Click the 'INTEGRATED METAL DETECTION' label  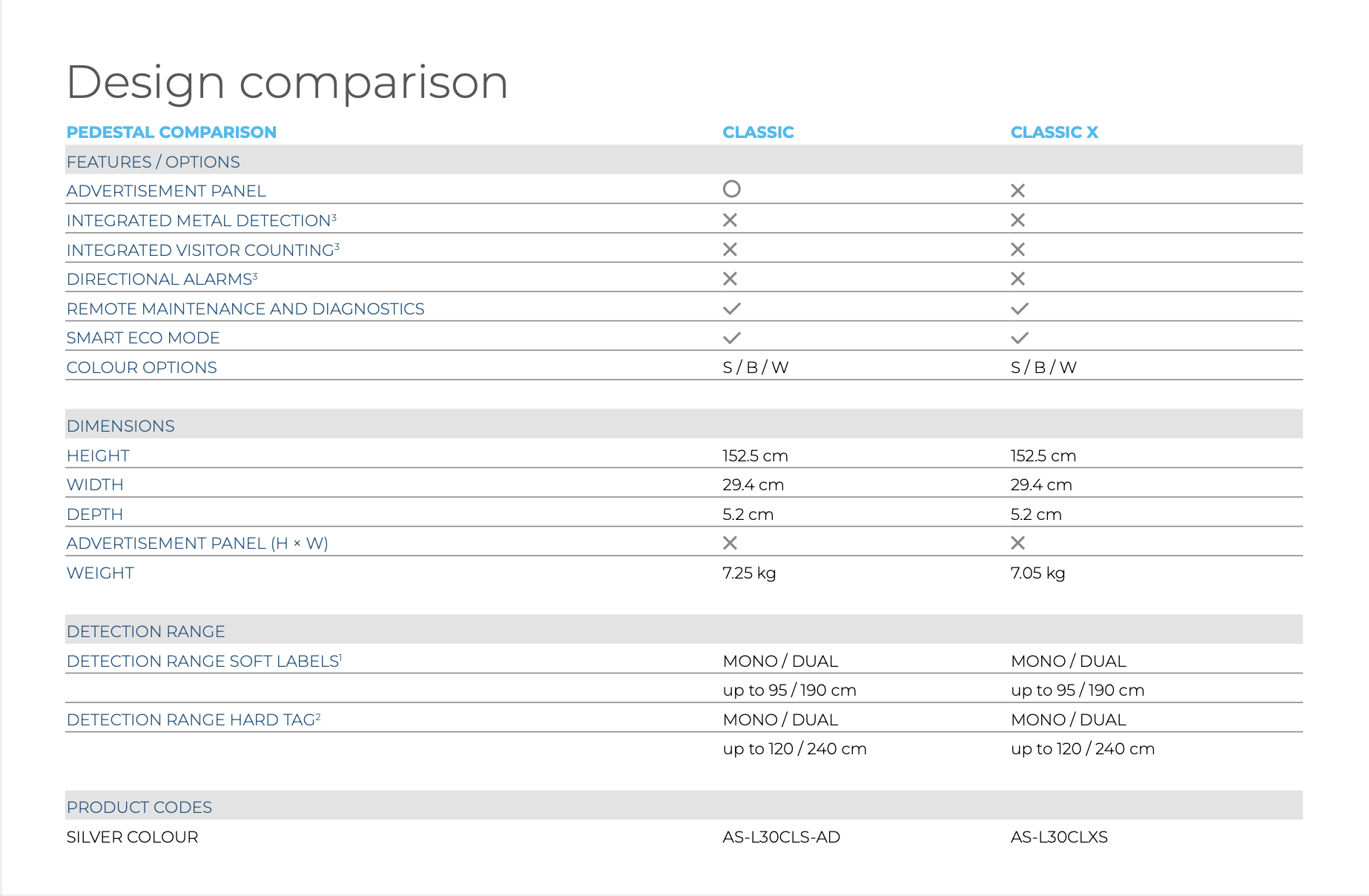(201, 220)
